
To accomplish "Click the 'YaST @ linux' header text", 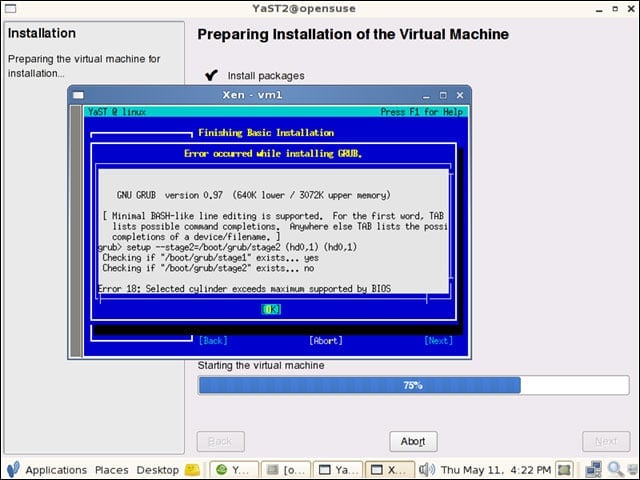I will click(x=117, y=112).
